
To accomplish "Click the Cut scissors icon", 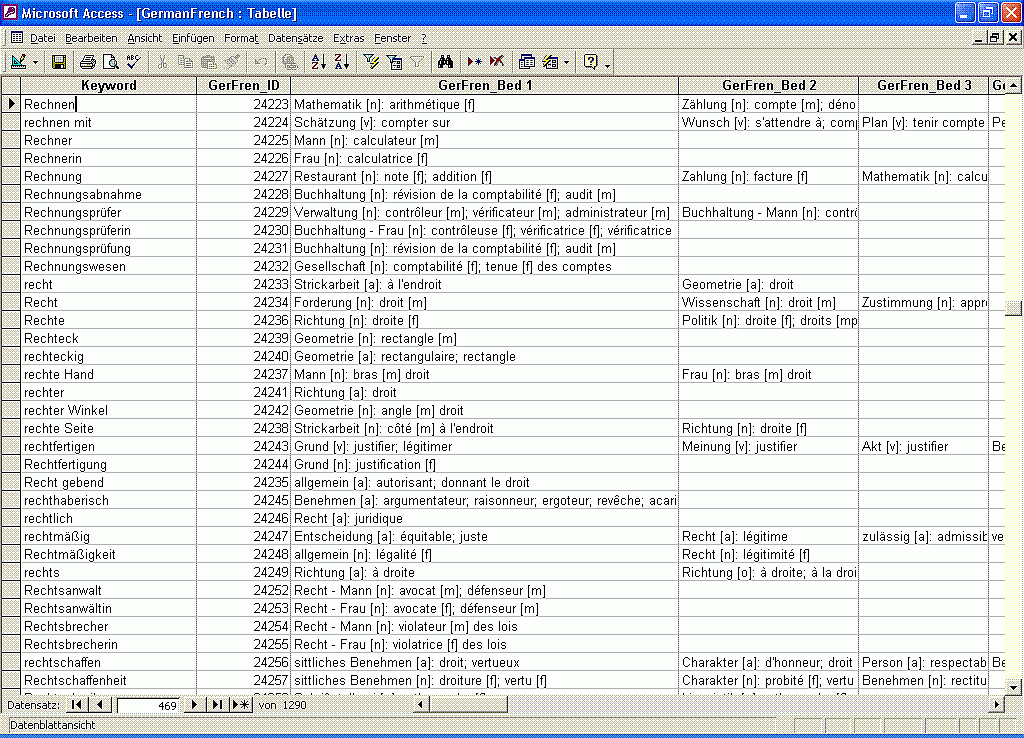I will 162,62.
